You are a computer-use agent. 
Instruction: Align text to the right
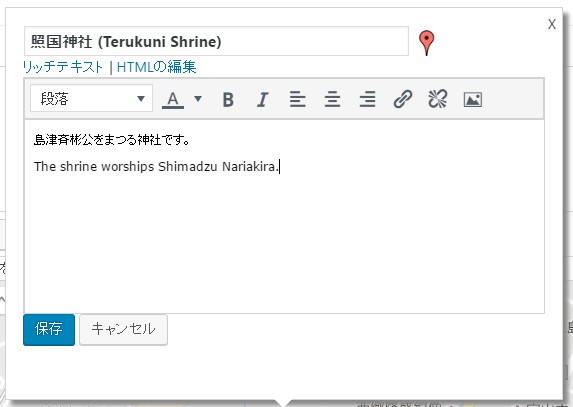point(367,99)
